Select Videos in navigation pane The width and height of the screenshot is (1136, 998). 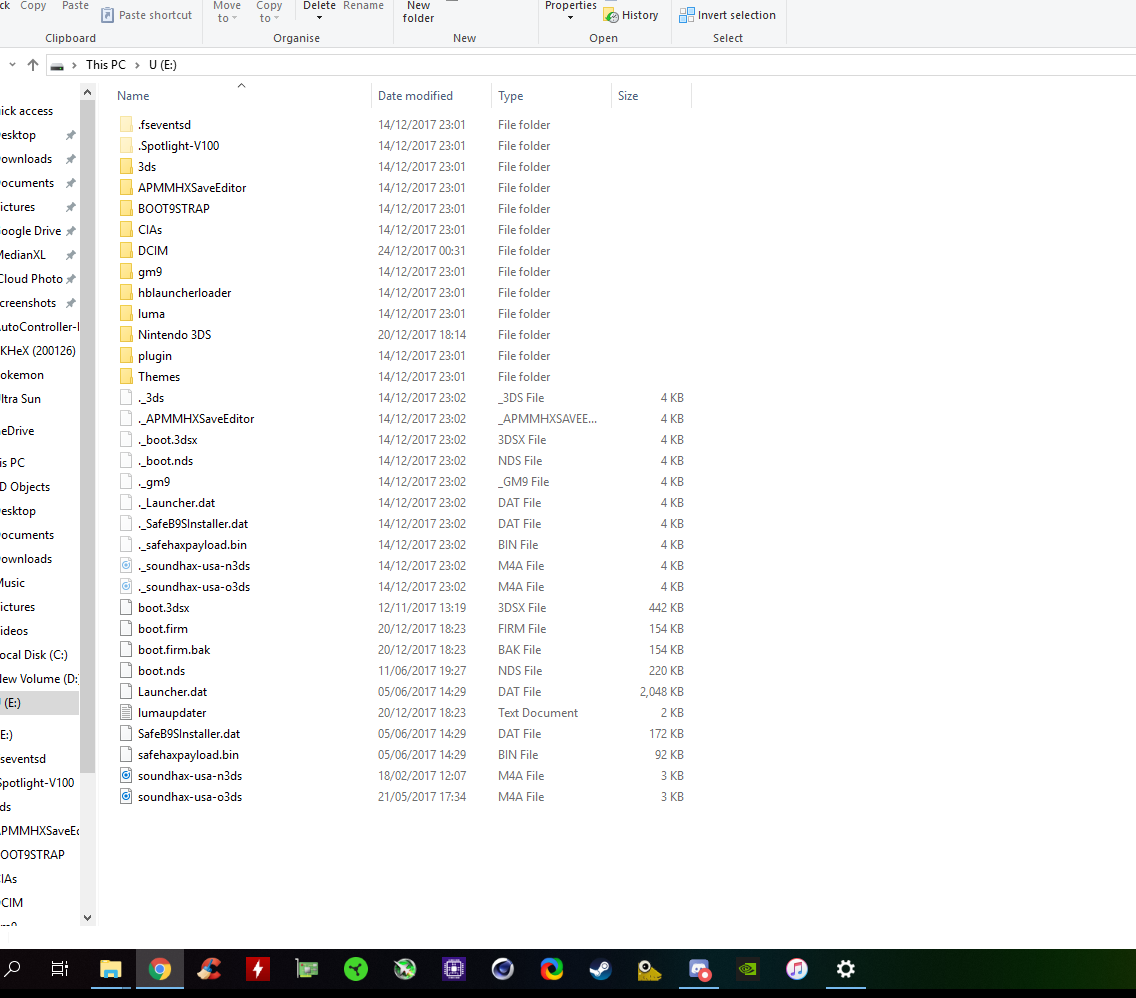click(x=14, y=631)
